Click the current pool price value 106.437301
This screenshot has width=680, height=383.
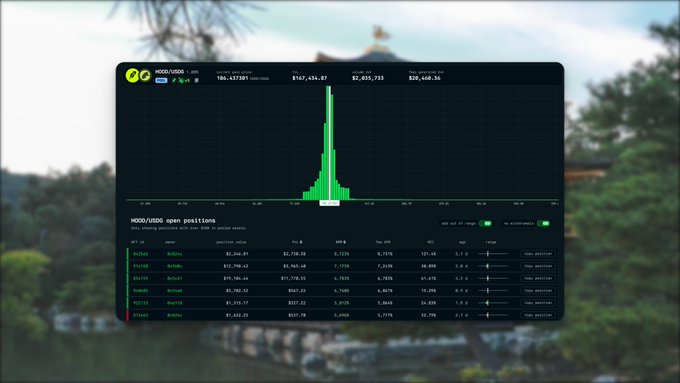tap(232, 78)
